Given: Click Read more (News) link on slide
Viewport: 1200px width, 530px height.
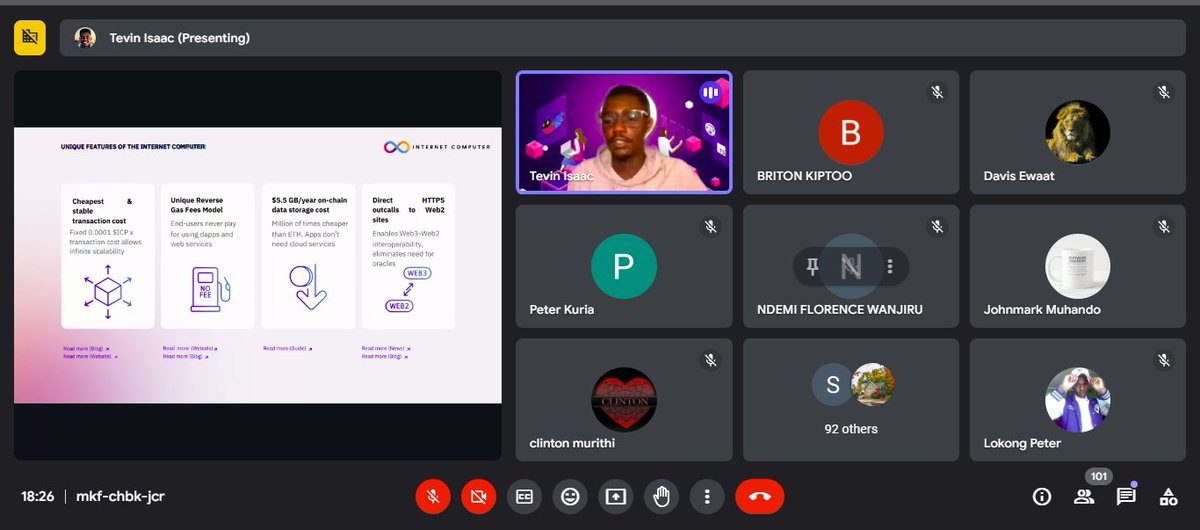Looking at the screenshot, I should pyautogui.click(x=387, y=349).
